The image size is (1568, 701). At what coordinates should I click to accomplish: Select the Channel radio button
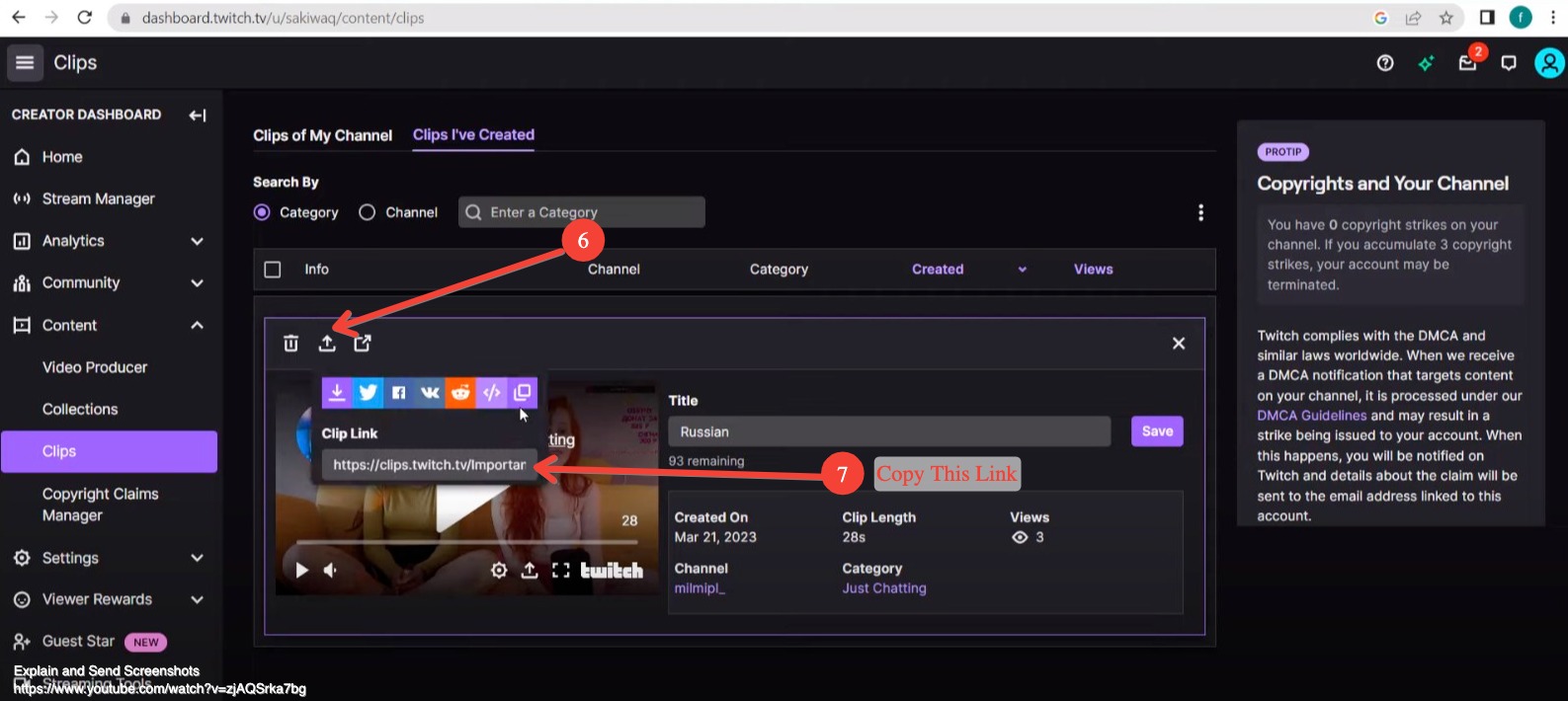[x=367, y=212]
